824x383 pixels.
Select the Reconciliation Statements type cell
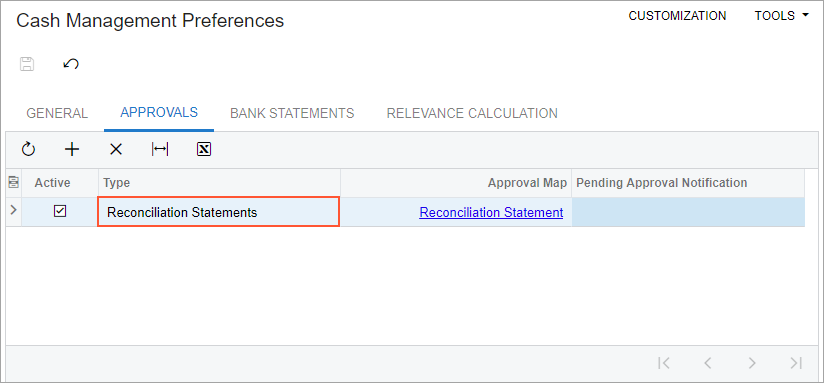click(219, 212)
